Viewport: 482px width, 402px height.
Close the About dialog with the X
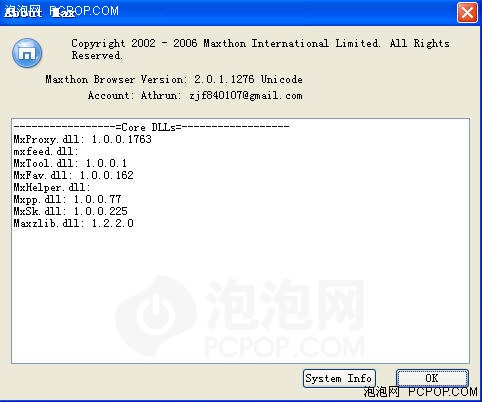pyautogui.click(x=467, y=13)
